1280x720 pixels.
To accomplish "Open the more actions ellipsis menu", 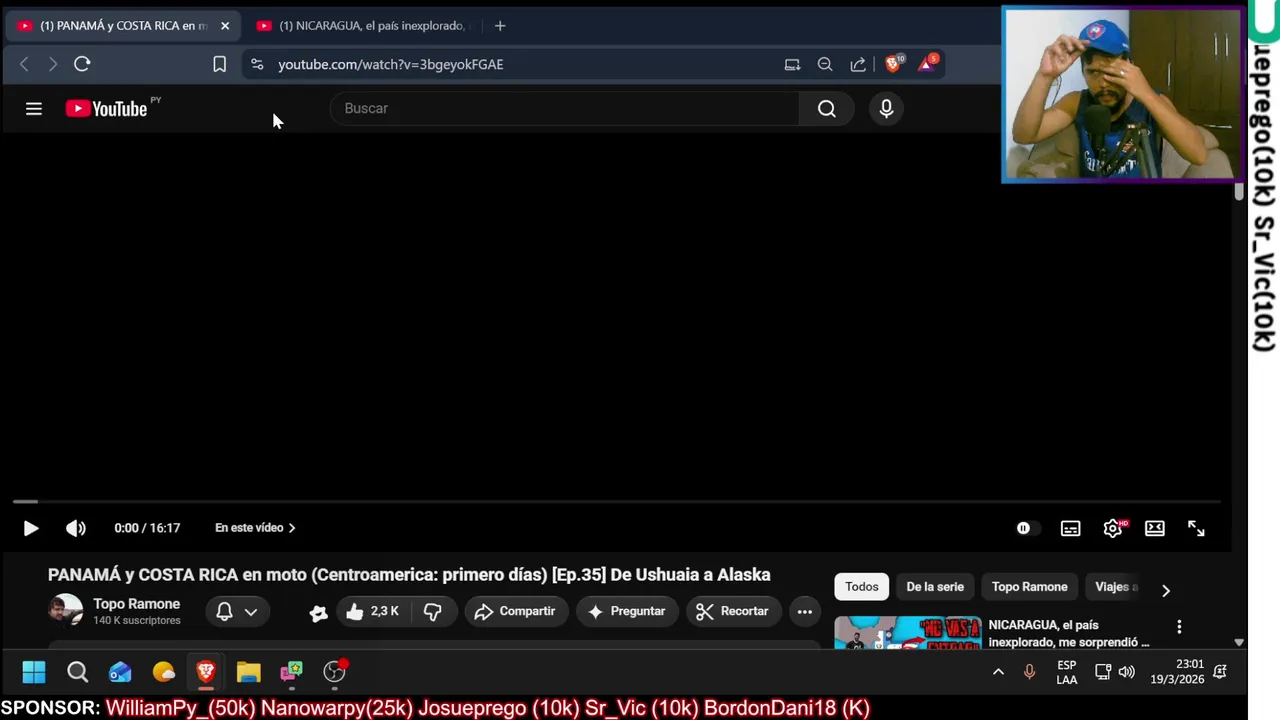I will tap(804, 611).
